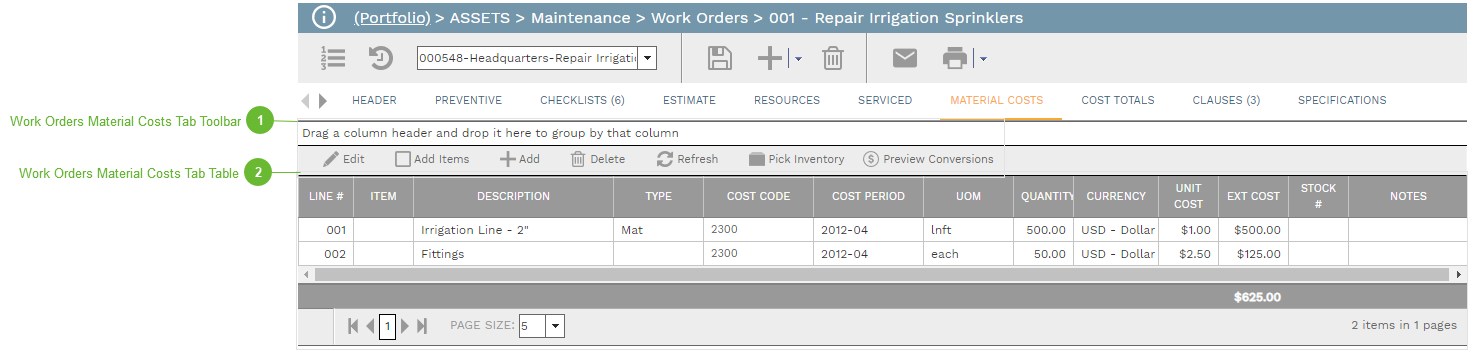Image resolution: width=1473 pixels, height=360 pixels.
Task: Click the COST PERIOD column header
Action: coord(868,196)
